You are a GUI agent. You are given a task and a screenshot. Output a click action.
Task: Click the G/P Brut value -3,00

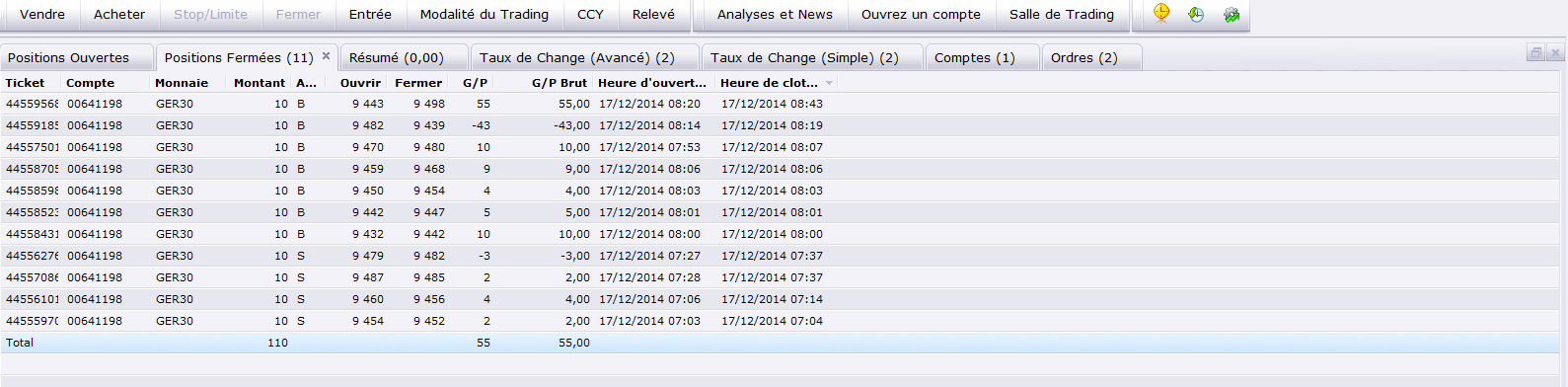pos(575,256)
